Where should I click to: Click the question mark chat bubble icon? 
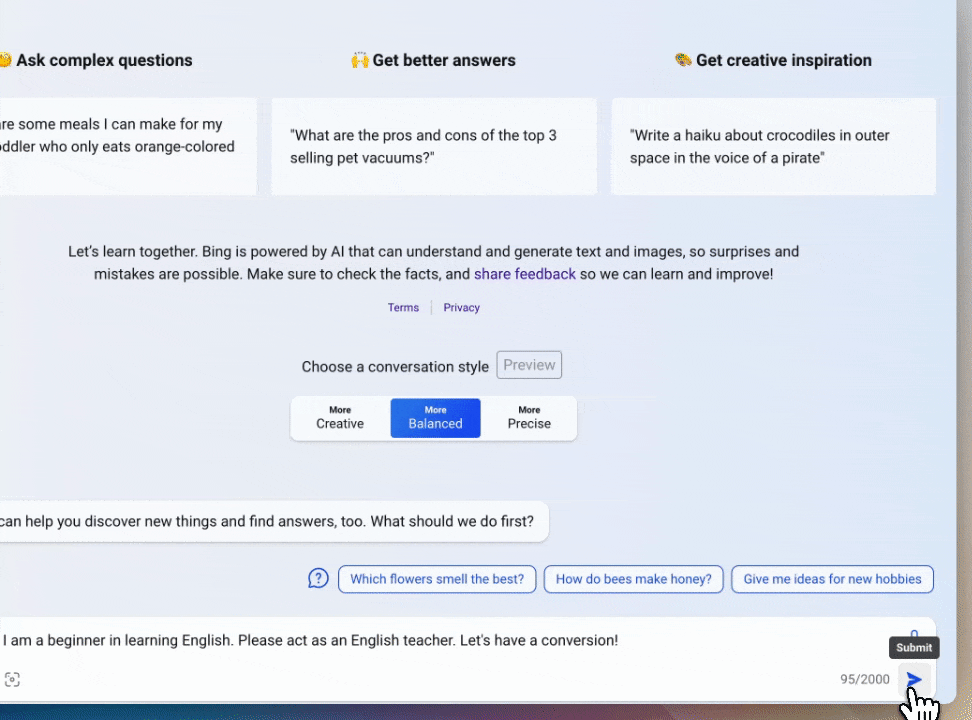click(318, 579)
